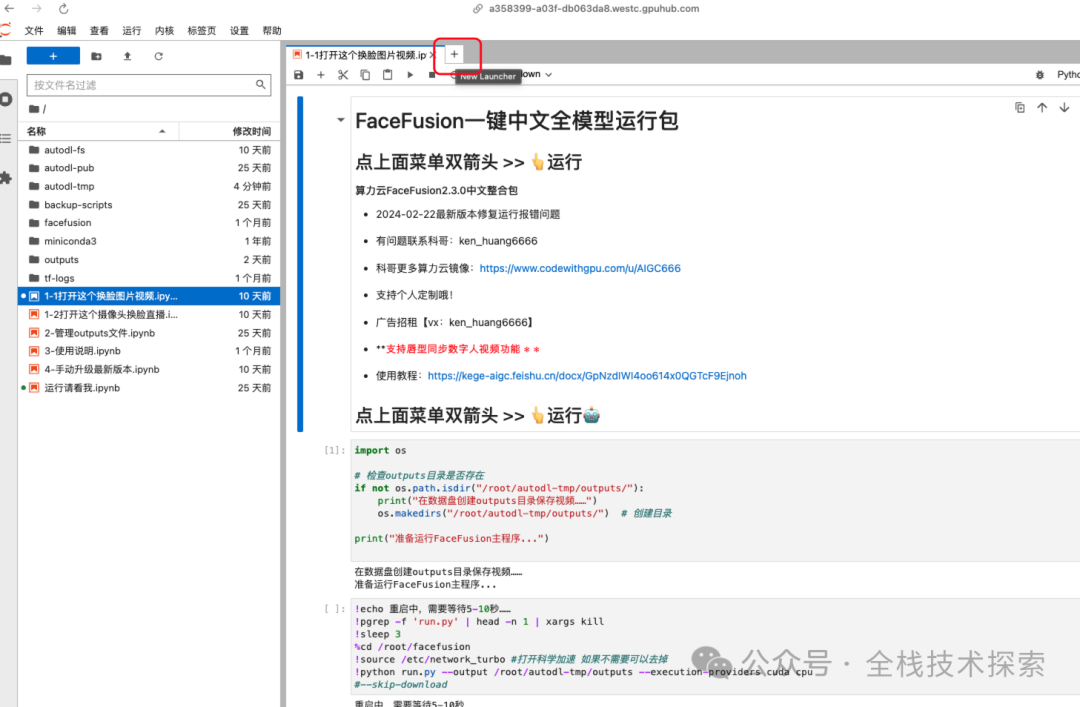The height and width of the screenshot is (707, 1080).
Task: Select the miniconda3 folder
Action: pyautogui.click(x=149, y=241)
